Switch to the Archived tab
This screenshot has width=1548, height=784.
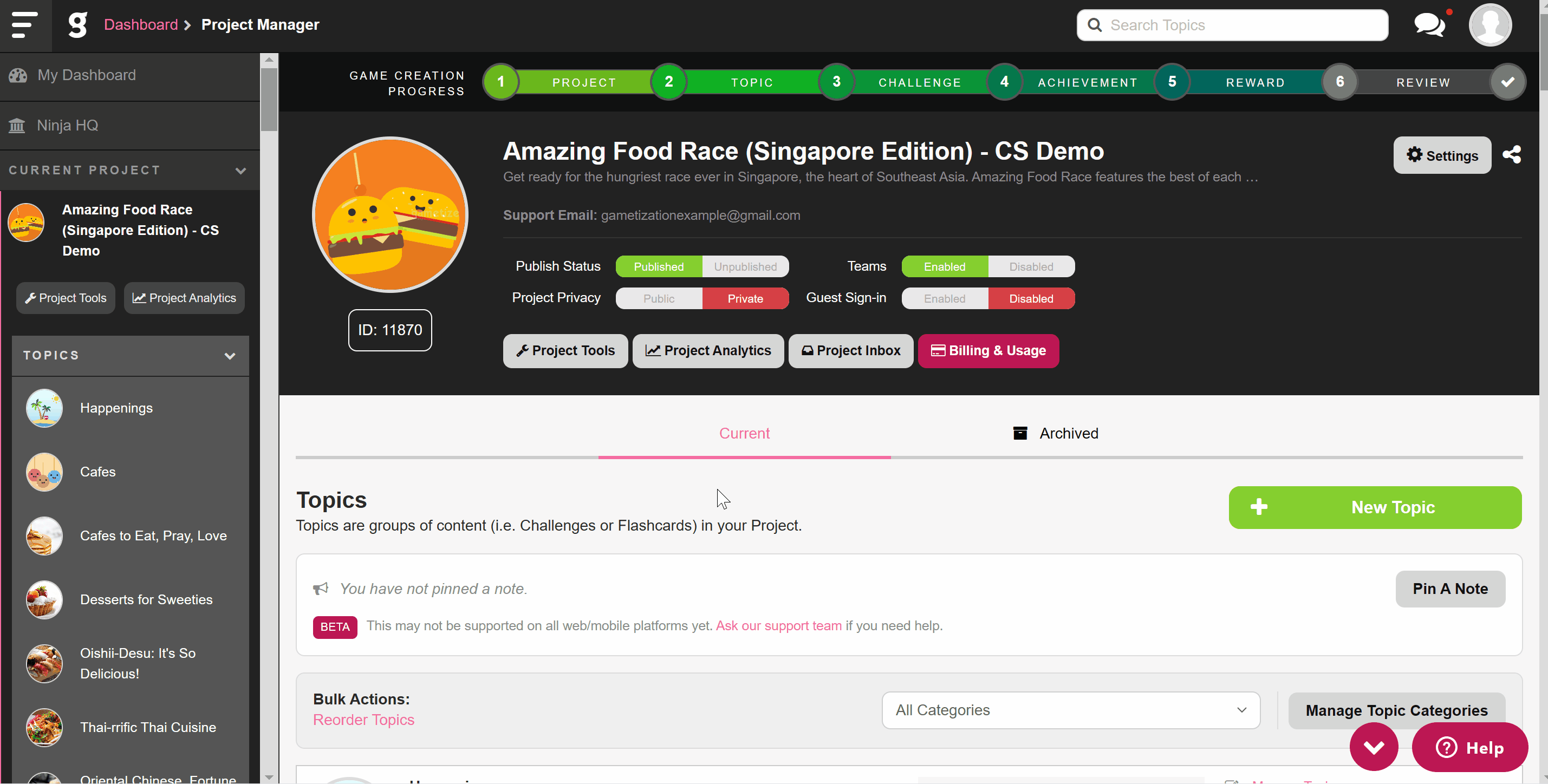(1055, 433)
